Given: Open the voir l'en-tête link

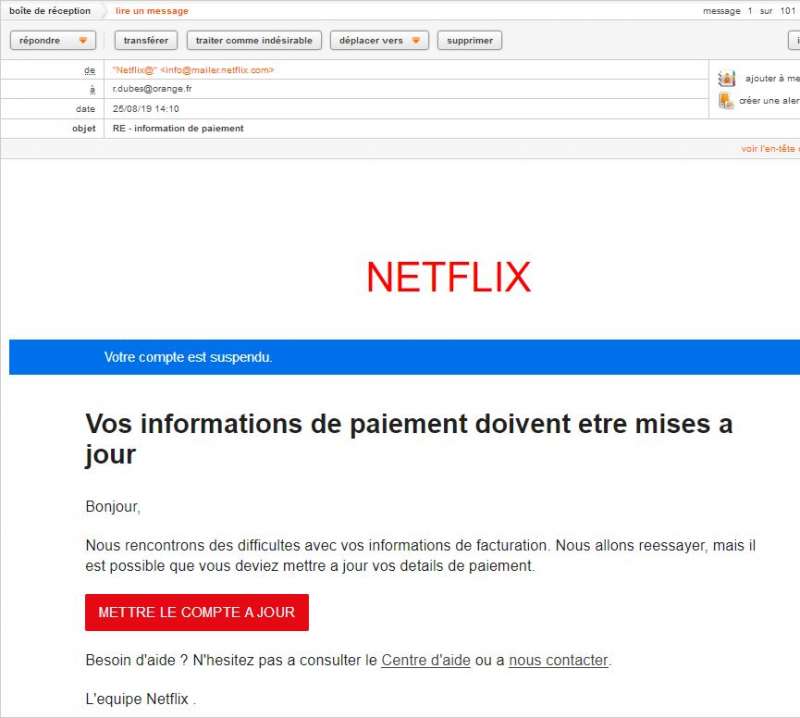Looking at the screenshot, I should (x=770, y=148).
